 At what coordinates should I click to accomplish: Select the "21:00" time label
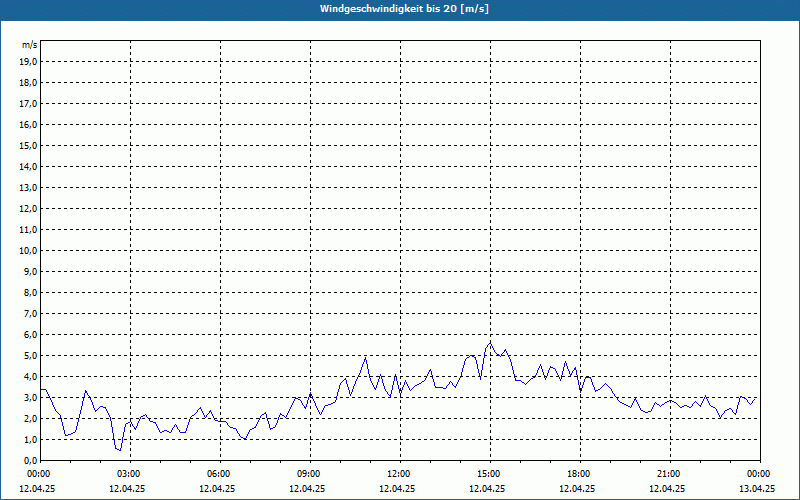pos(670,474)
